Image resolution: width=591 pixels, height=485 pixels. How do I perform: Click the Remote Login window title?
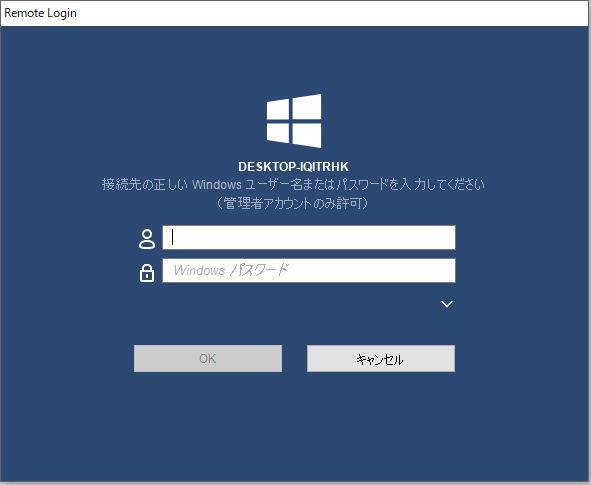pyautogui.click(x=40, y=13)
